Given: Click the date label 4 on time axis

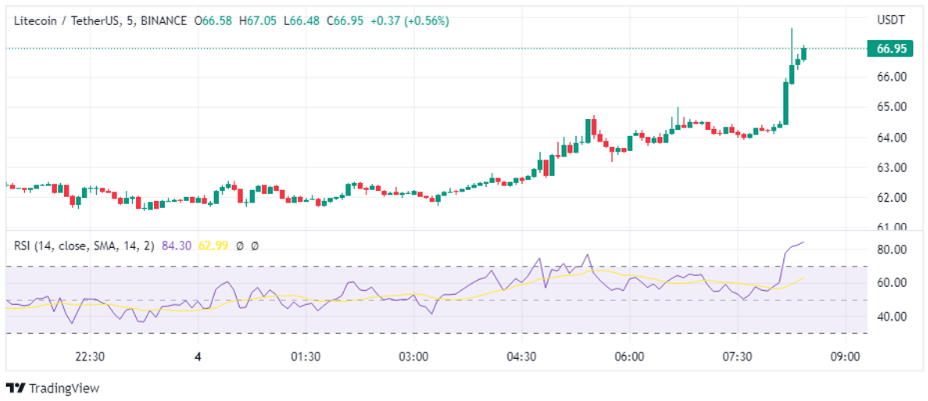Looking at the screenshot, I should [x=198, y=357].
